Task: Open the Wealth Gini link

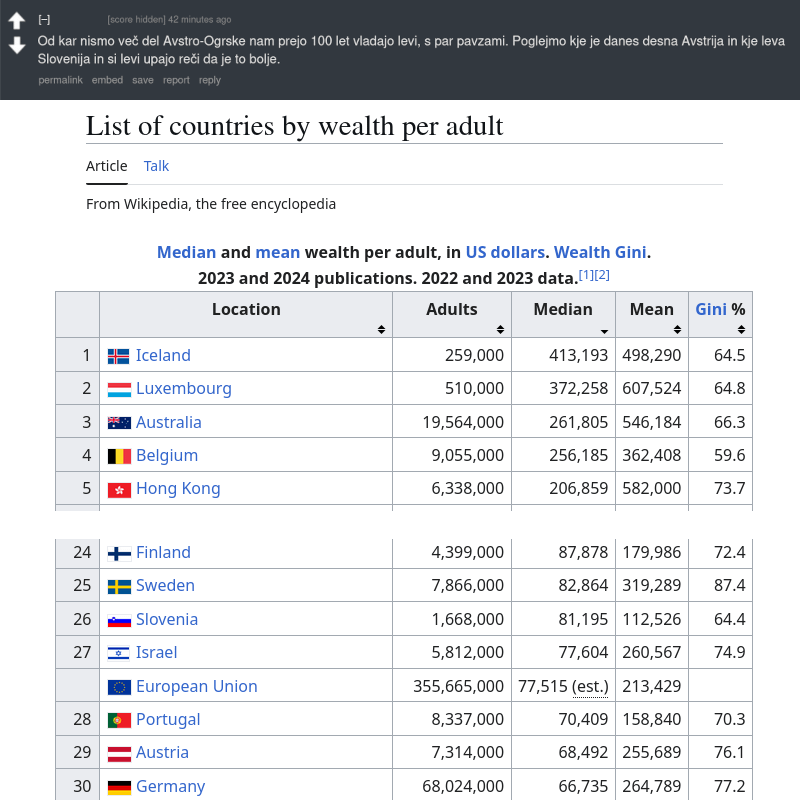Action: click(x=600, y=252)
